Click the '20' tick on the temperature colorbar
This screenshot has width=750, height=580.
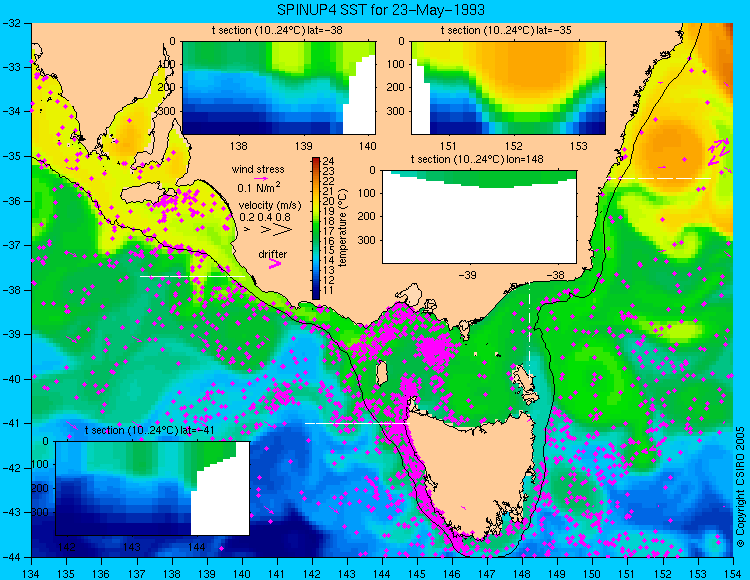[328, 201]
